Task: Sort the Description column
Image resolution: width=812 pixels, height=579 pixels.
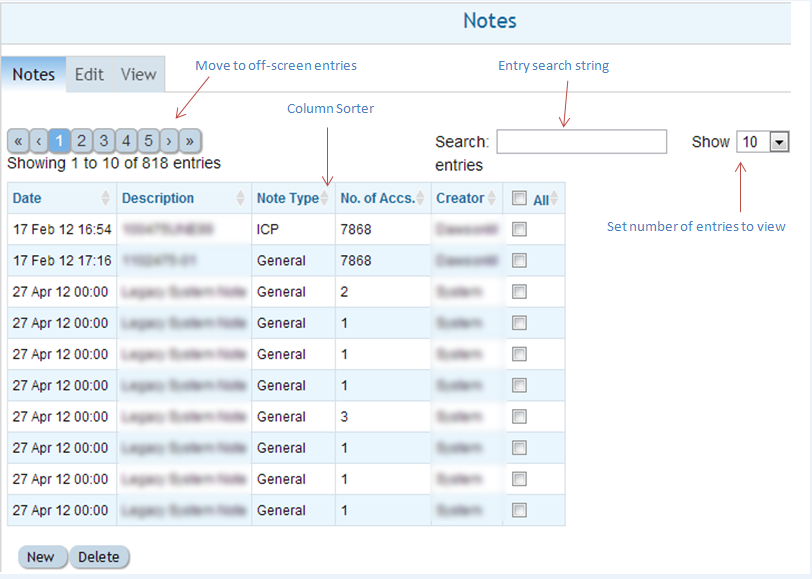Action: 240,198
